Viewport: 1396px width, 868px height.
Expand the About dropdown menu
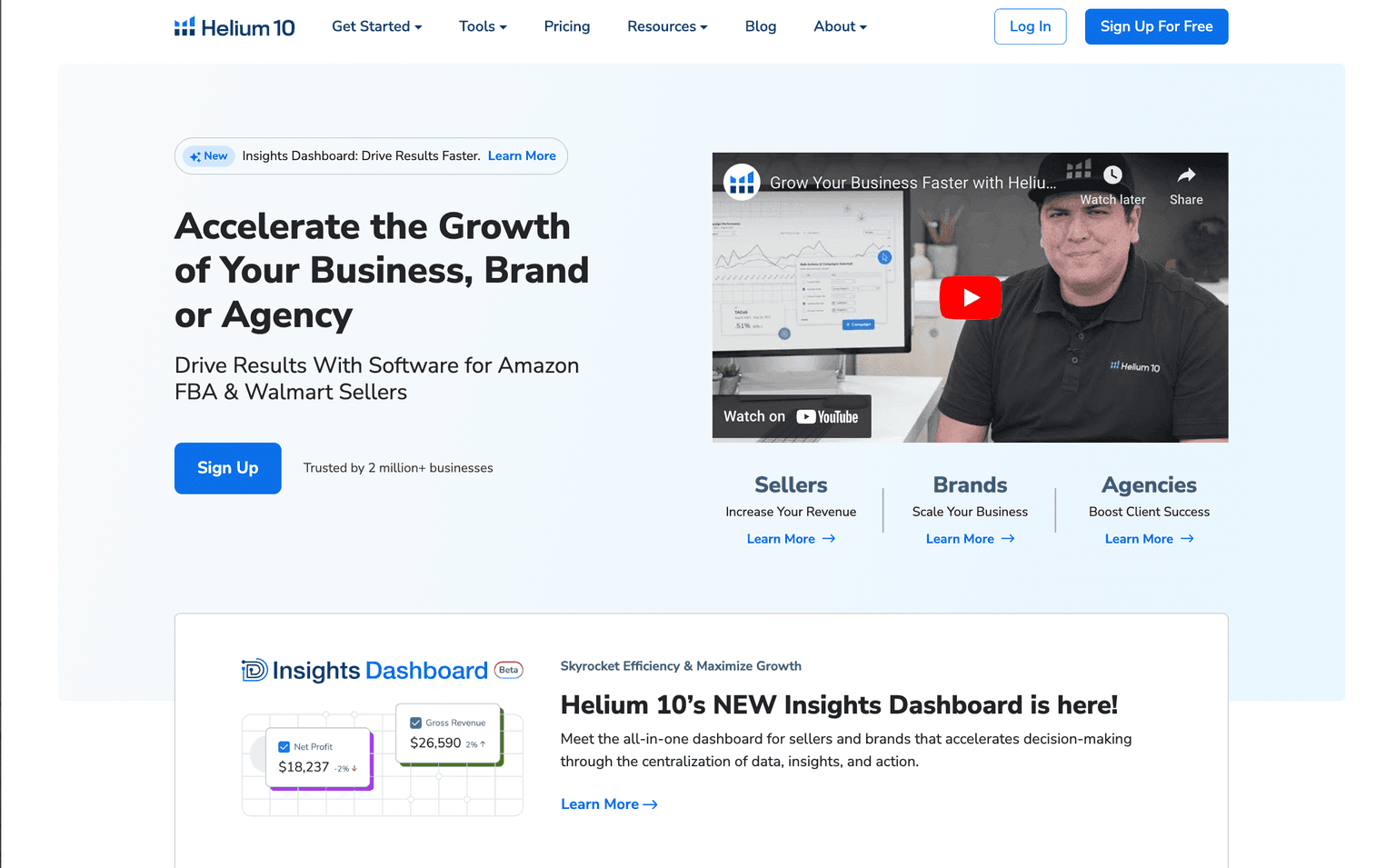click(840, 26)
